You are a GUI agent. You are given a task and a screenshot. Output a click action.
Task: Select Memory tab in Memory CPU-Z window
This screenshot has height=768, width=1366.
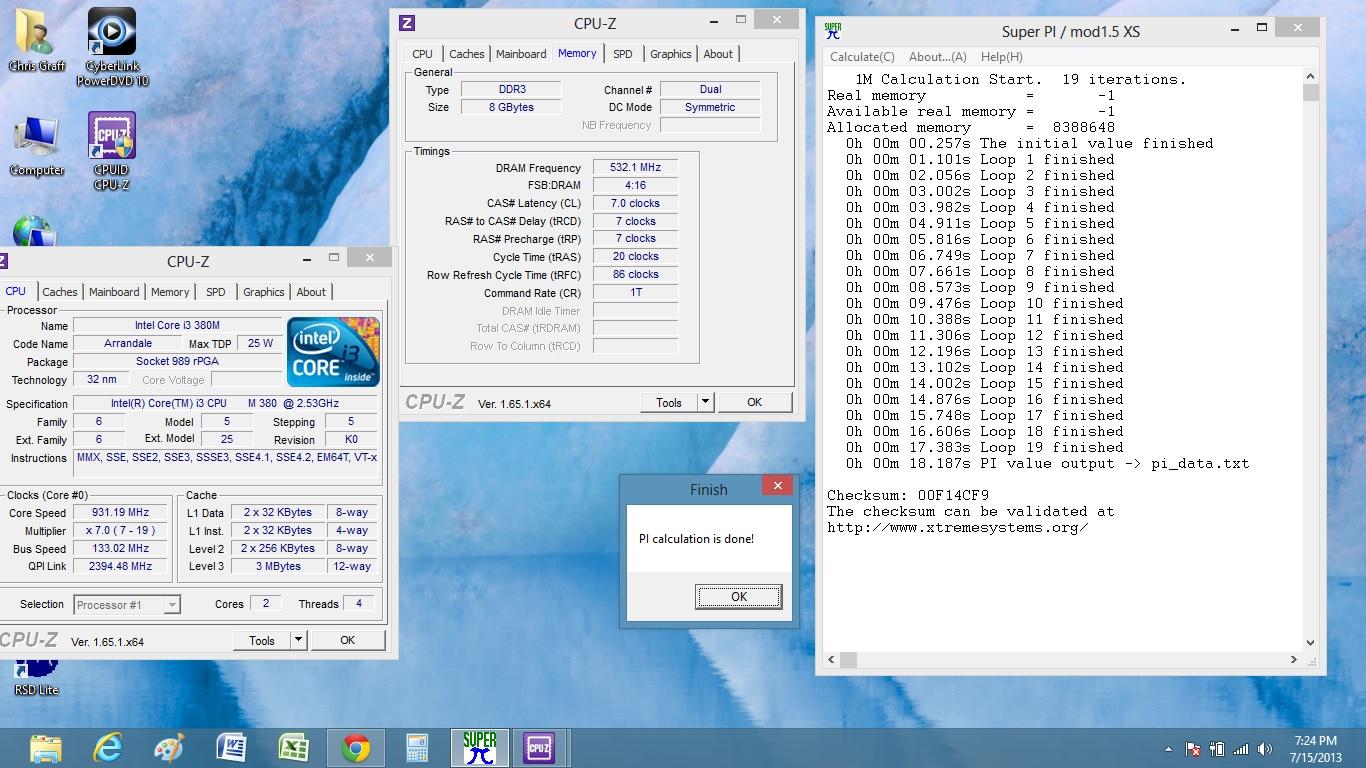577,53
